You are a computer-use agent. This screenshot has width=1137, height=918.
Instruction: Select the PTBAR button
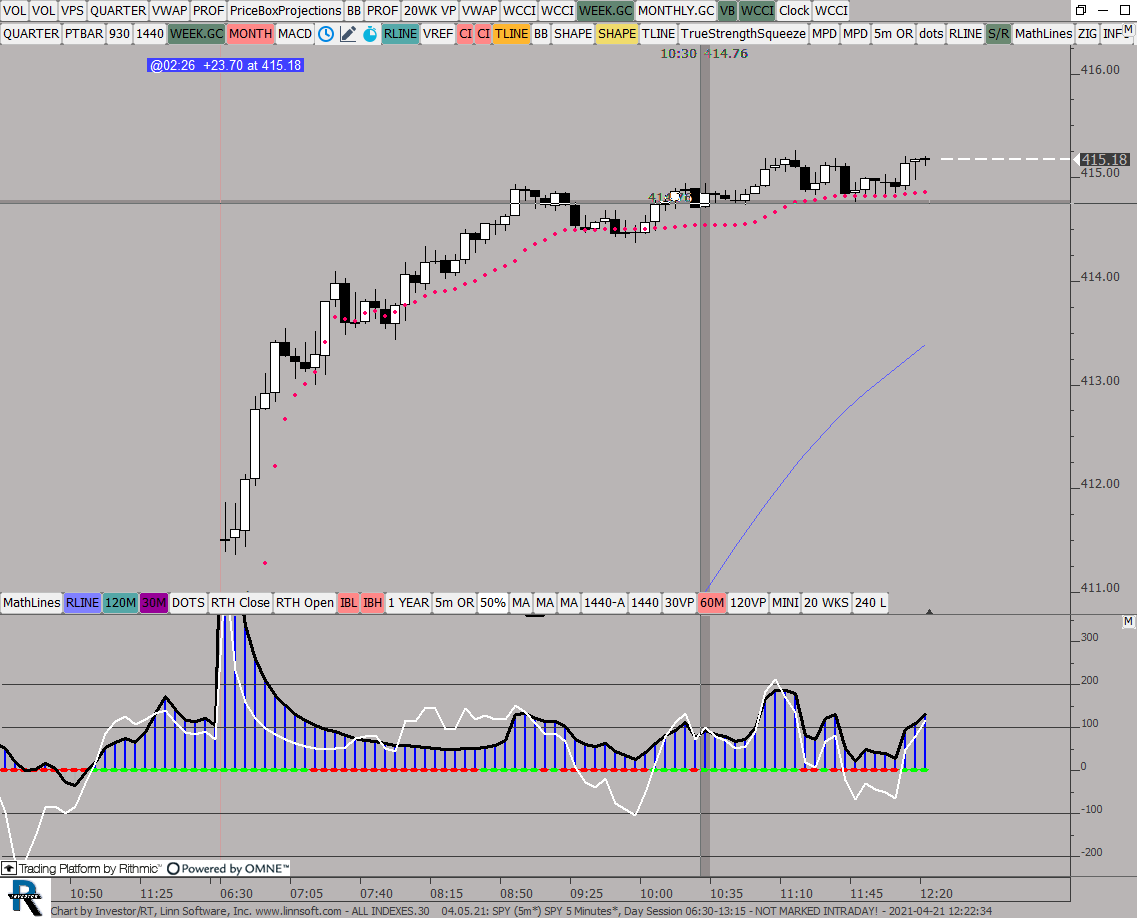point(84,34)
